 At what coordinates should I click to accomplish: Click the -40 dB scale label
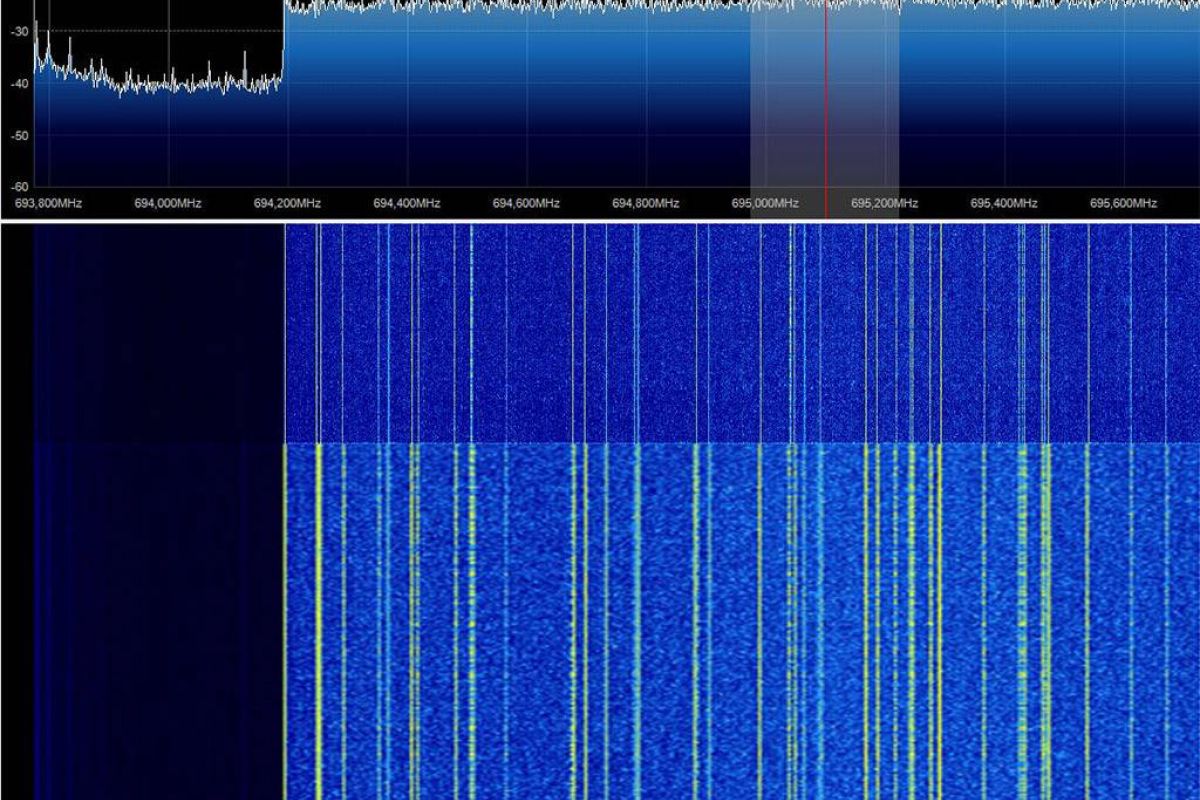tap(19, 84)
